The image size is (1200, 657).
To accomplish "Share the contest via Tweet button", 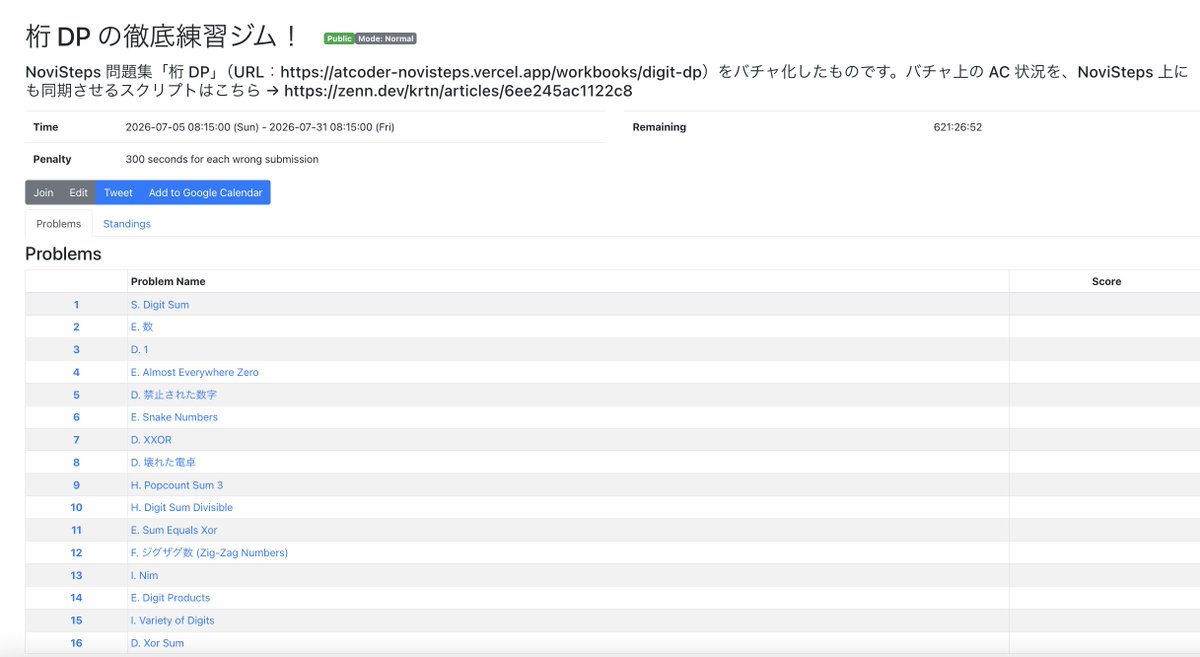I will coord(118,192).
